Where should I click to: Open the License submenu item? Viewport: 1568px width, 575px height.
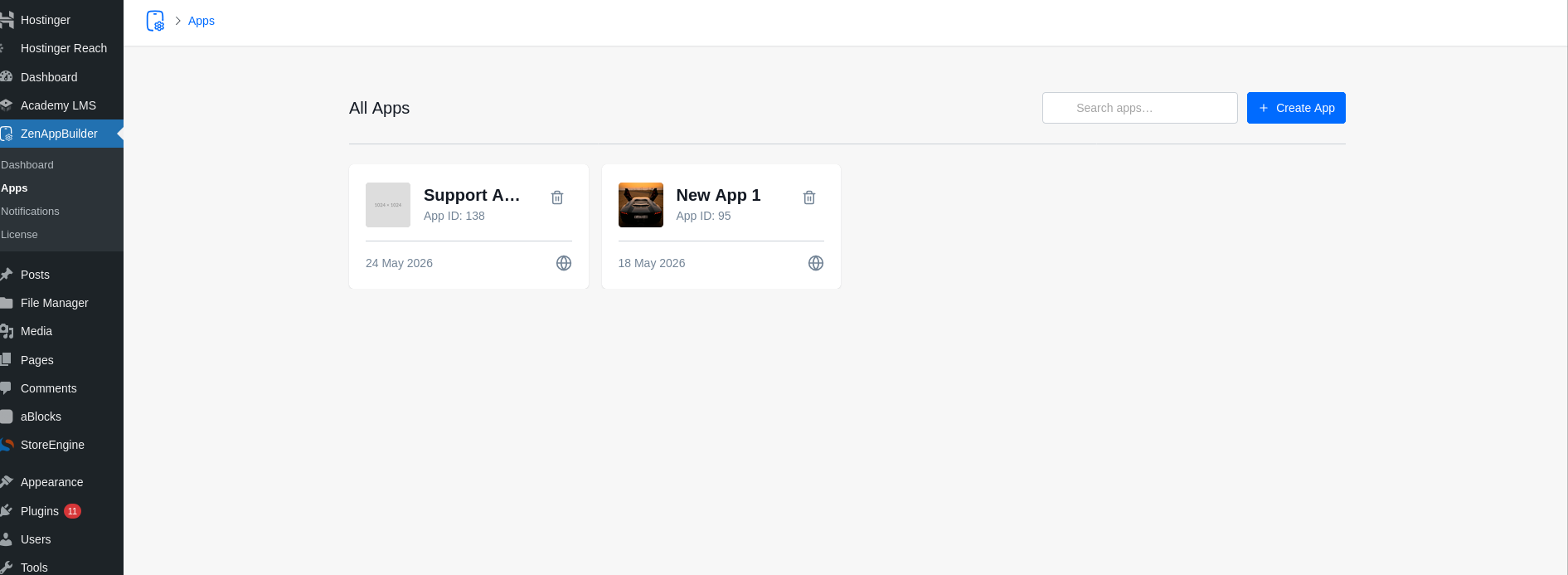coord(19,235)
